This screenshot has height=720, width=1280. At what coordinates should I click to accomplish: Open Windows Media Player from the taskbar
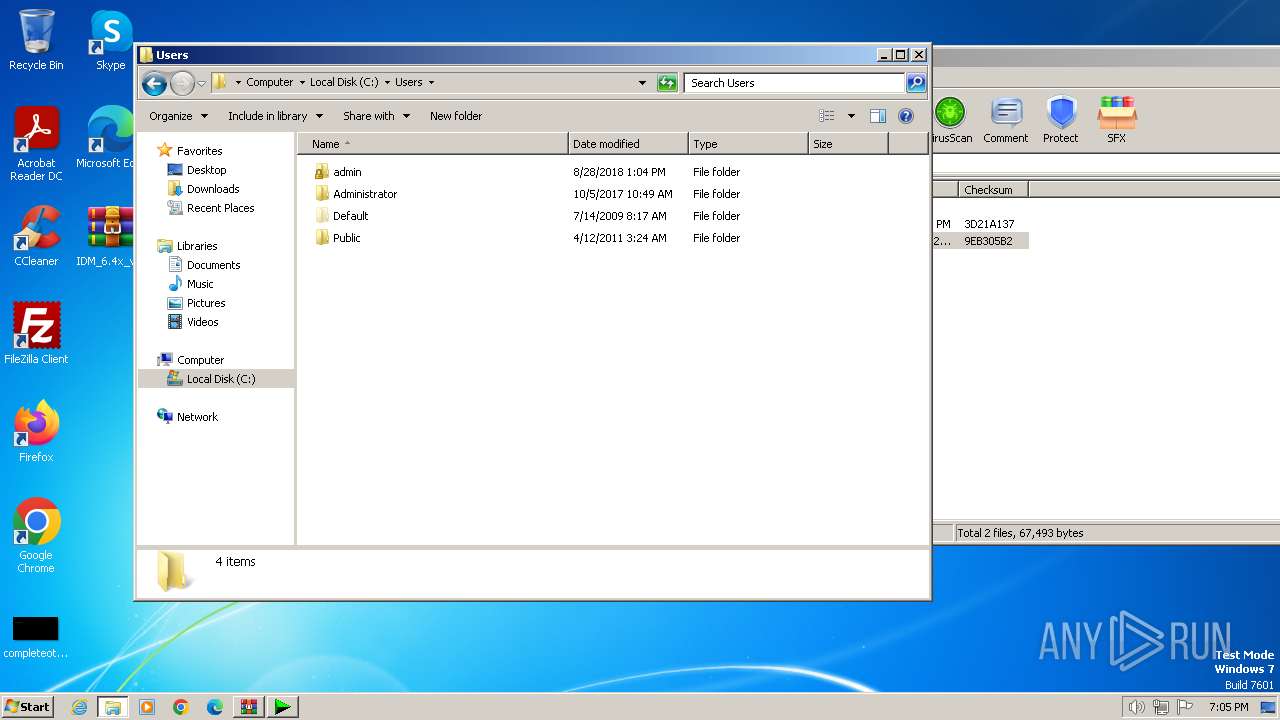[x=147, y=707]
